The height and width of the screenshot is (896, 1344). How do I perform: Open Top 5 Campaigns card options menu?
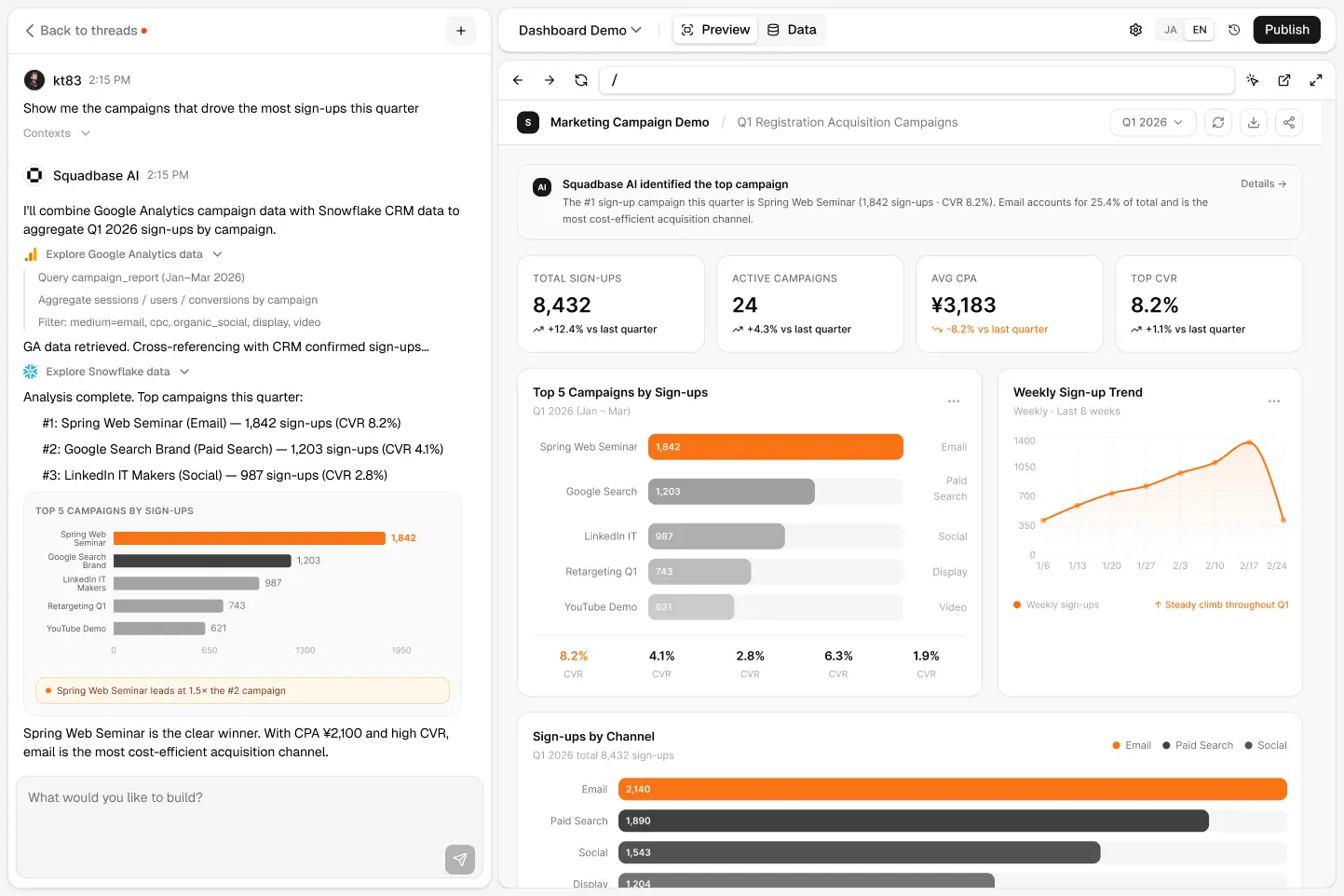click(954, 401)
